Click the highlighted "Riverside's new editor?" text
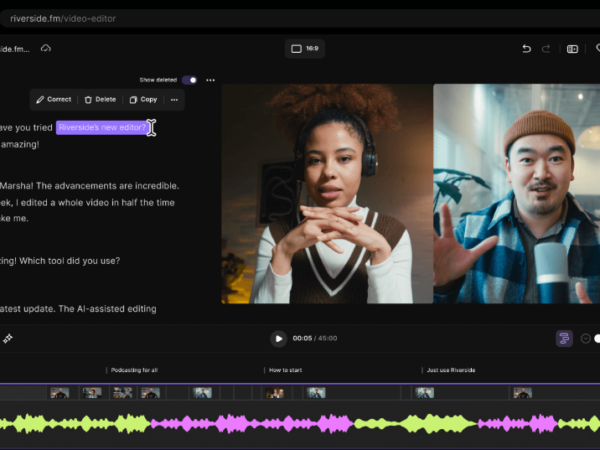The image size is (600, 450). pyautogui.click(x=102, y=127)
